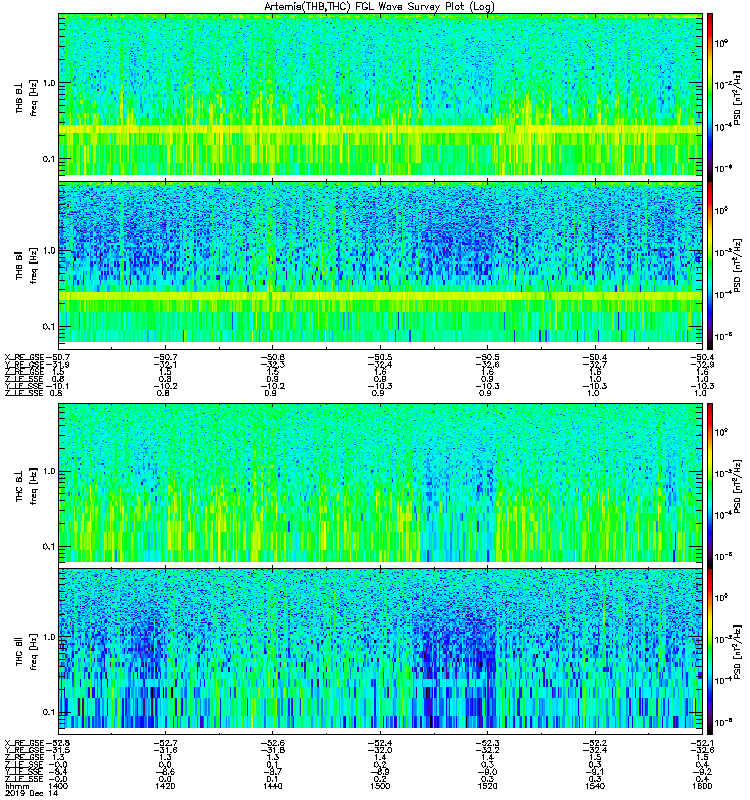This screenshot has width=750, height=800.
Task: Click the THB B-perpendicular y-axis label
Action: 27,98
